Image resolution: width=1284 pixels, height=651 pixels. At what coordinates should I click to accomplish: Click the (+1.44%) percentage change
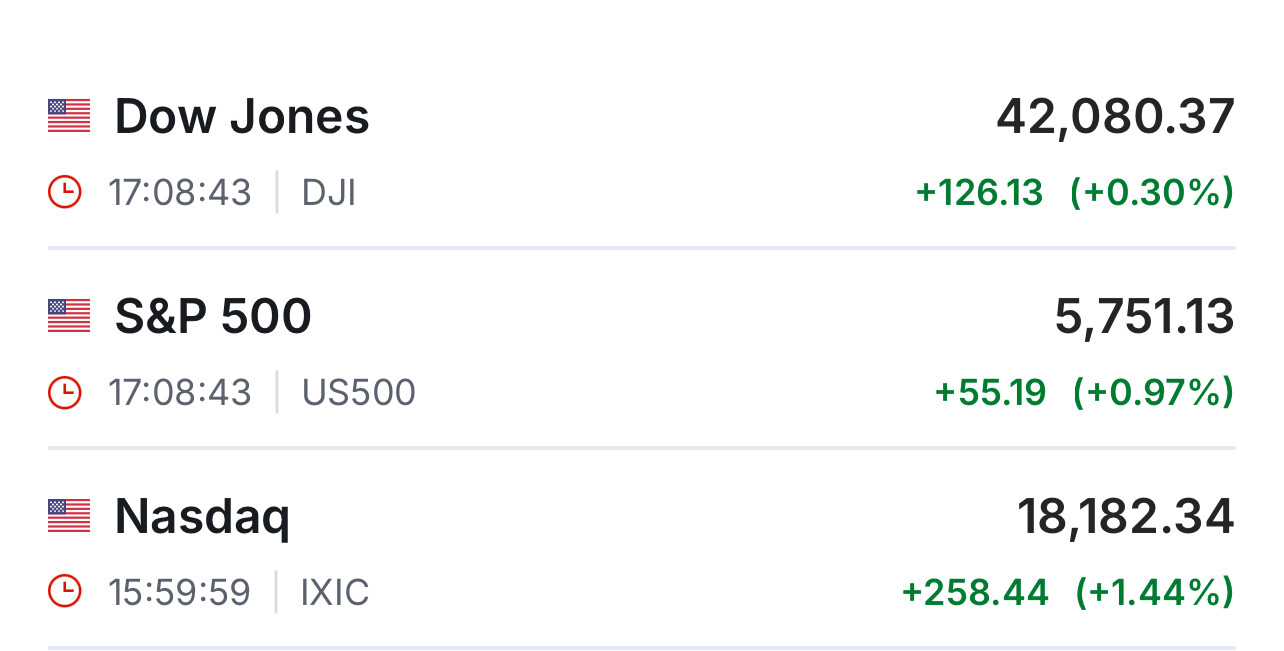pos(1154,592)
